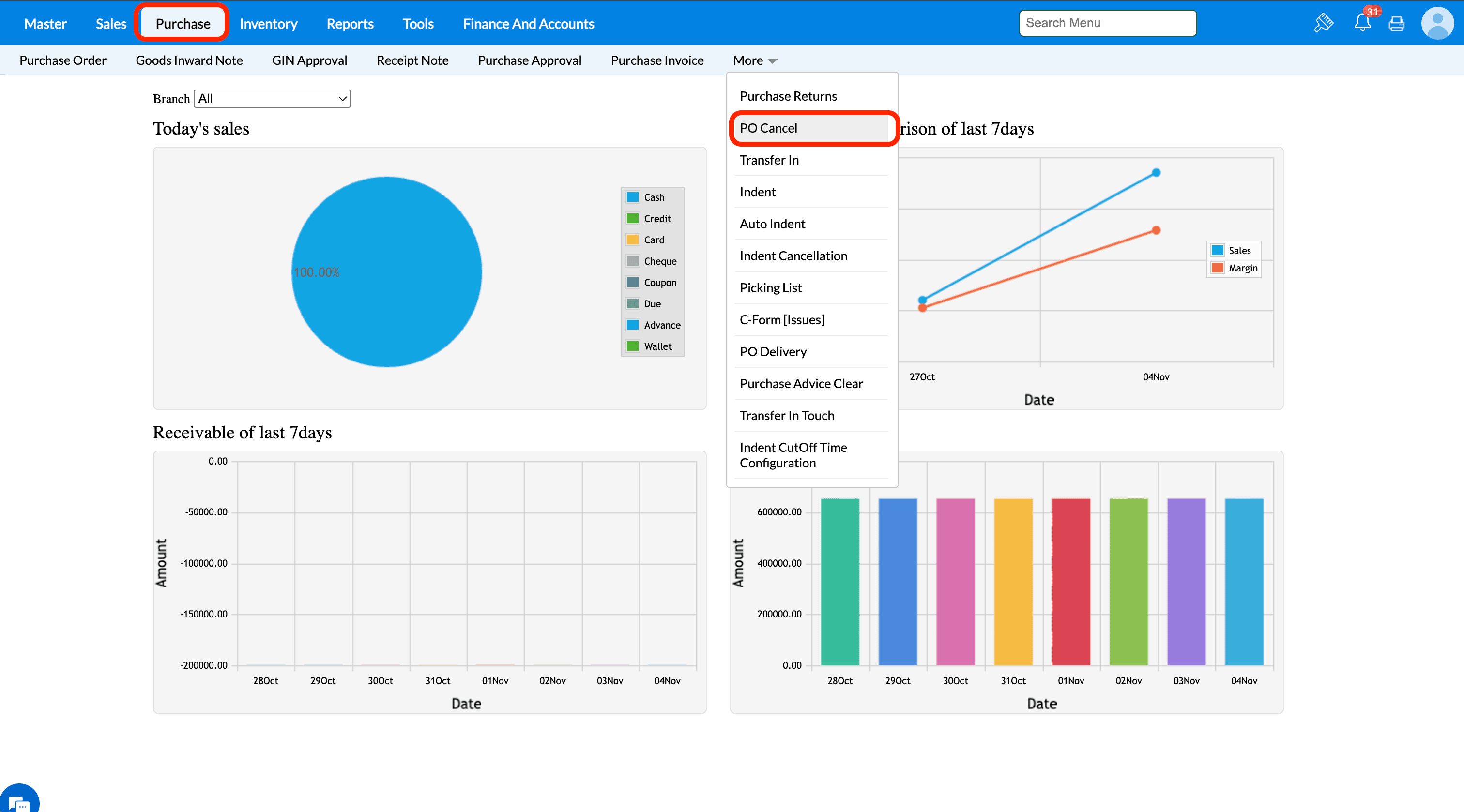Select PO Cancel menu entry

coord(768,128)
